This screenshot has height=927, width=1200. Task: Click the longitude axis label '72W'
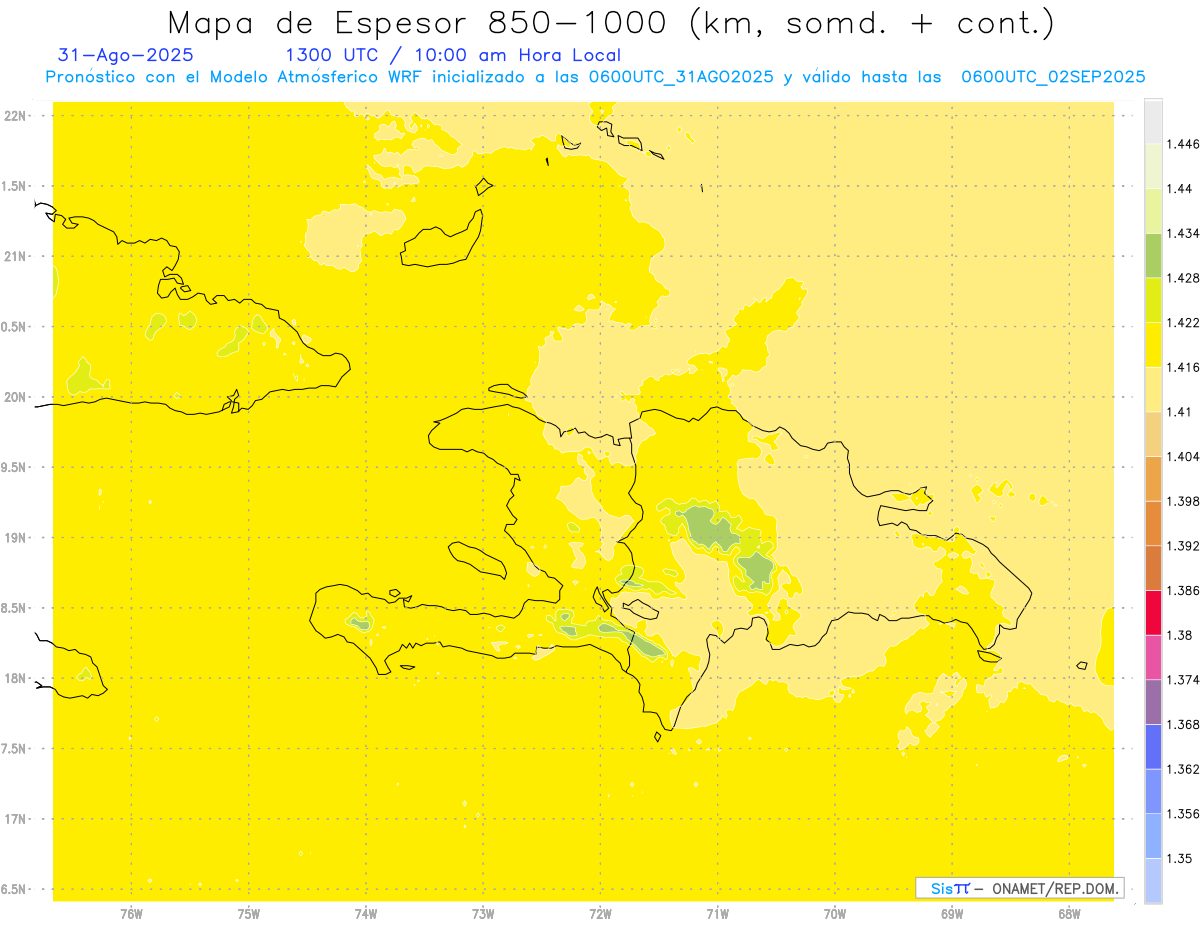click(600, 913)
